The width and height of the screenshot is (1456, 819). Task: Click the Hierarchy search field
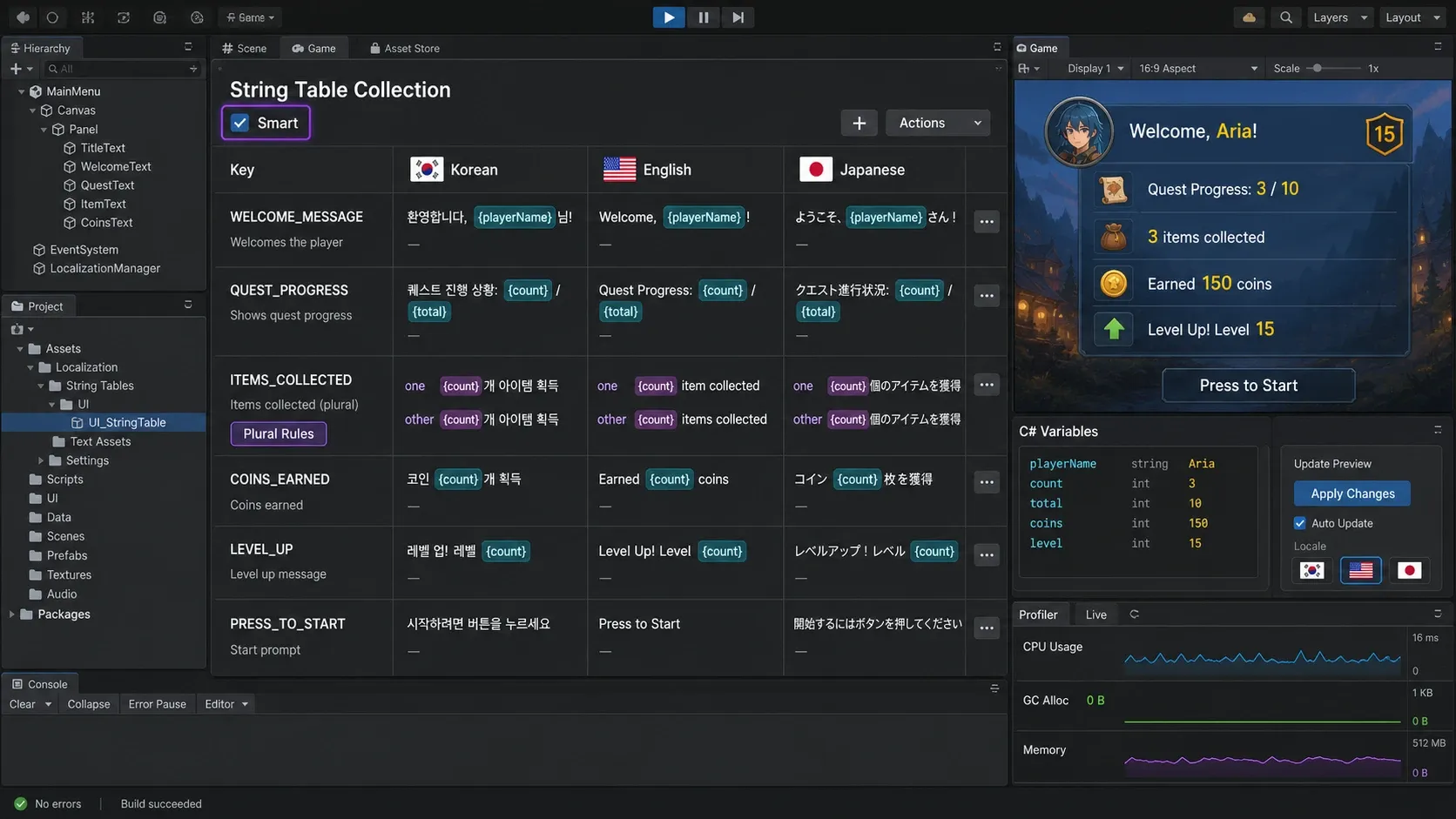[122, 69]
